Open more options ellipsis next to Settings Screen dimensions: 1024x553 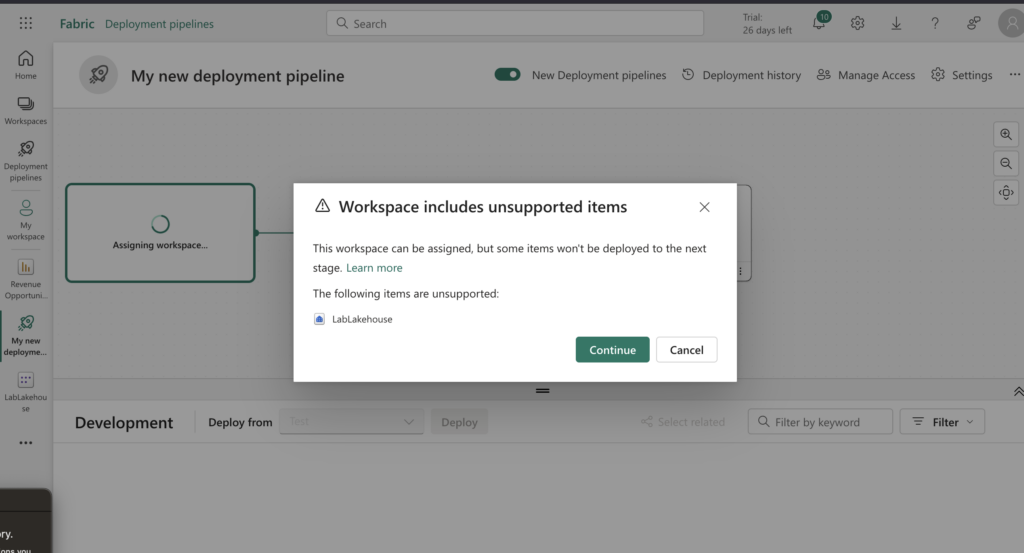tap(1014, 74)
